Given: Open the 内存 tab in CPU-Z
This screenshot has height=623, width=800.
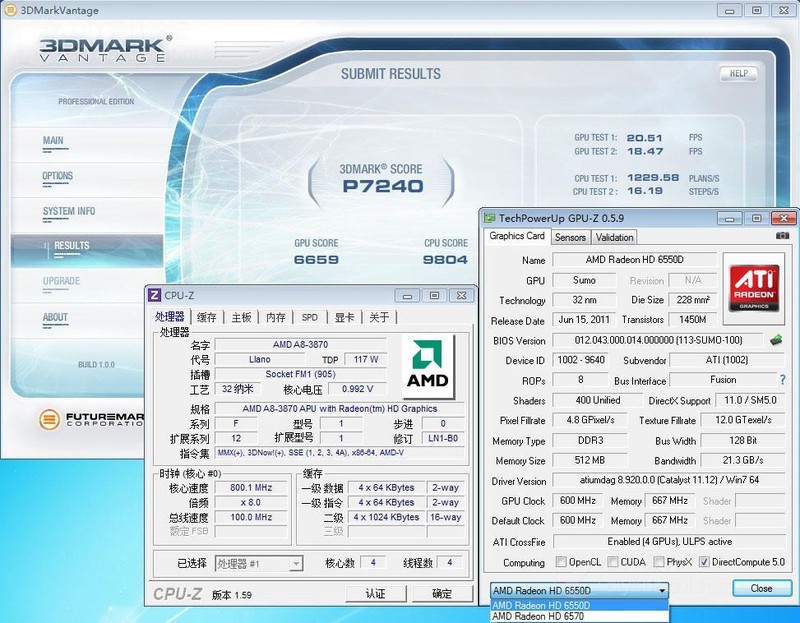Looking at the screenshot, I should coord(276,317).
